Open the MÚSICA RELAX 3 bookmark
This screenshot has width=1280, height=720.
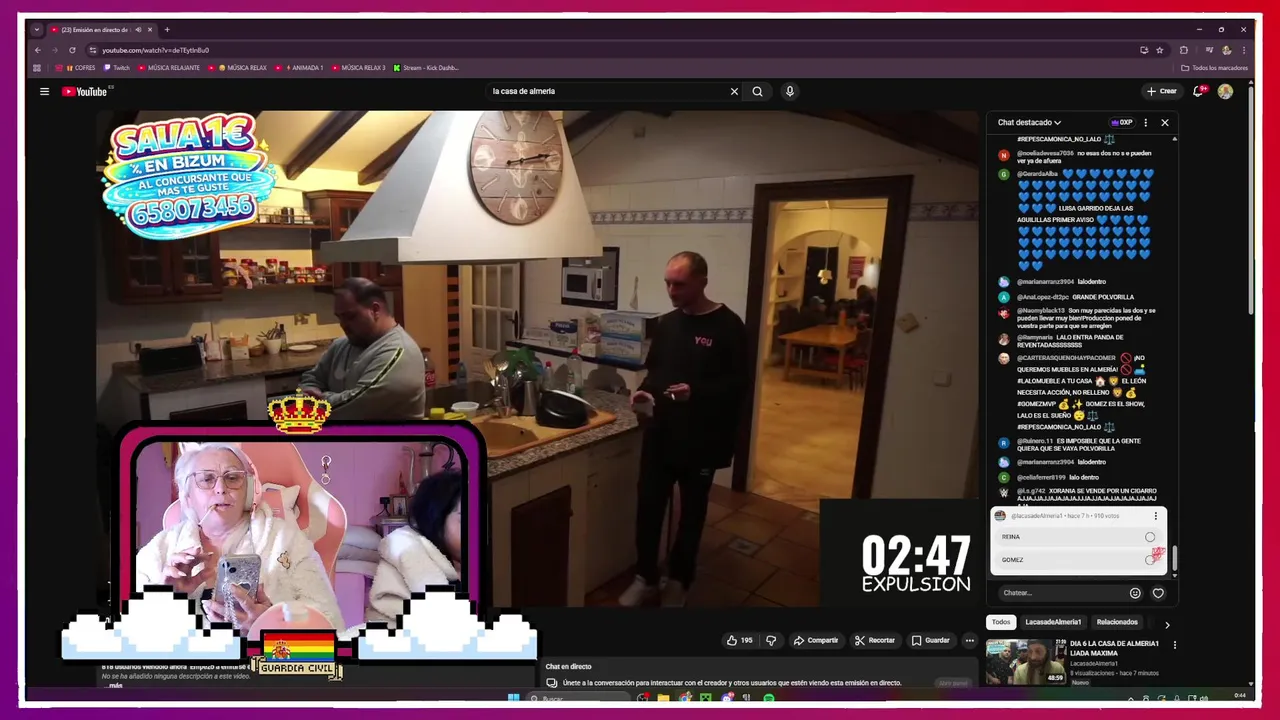(x=358, y=68)
